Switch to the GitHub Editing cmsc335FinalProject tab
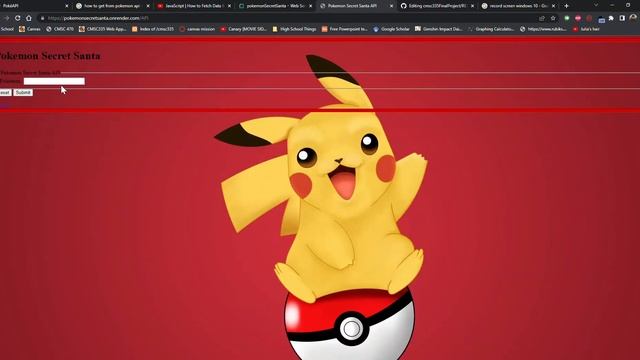The width and height of the screenshot is (640, 360). click(437, 6)
